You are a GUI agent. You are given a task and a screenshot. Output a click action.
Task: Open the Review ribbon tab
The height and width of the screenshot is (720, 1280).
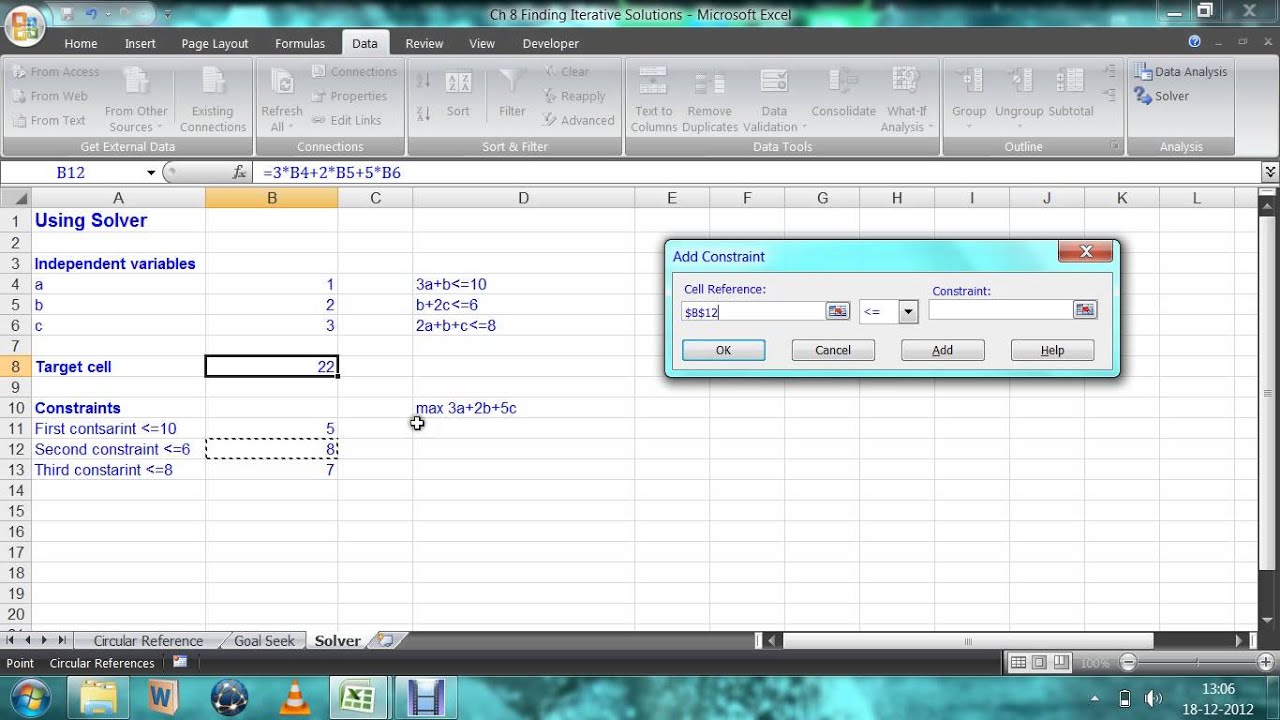(424, 43)
